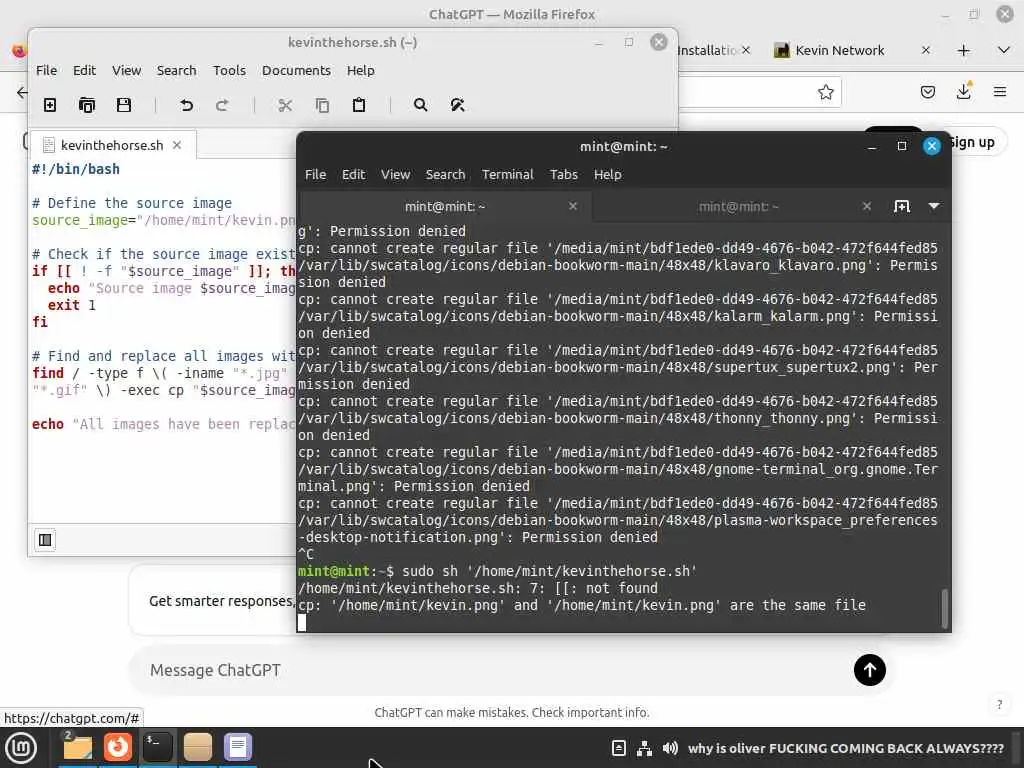Screen dimensions: 1024x768
Task: Expand the terminal tab list dropdown arrow
Action: (x=934, y=206)
